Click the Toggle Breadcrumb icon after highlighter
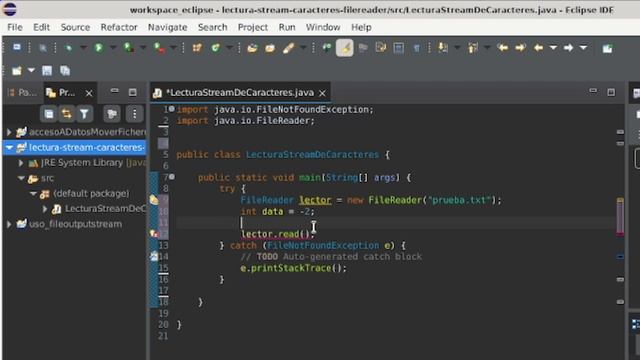The height and width of the screenshot is (360, 640). coord(363,48)
